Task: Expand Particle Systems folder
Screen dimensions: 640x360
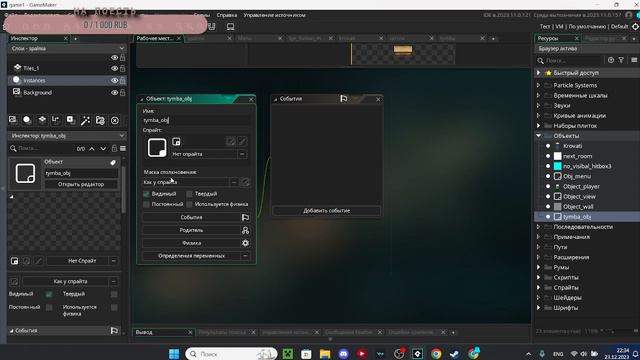Action: pyautogui.click(x=538, y=85)
